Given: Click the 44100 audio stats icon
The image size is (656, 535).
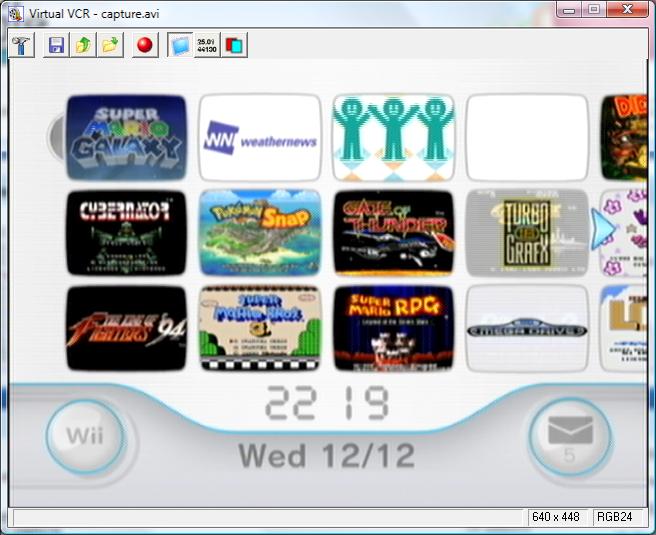Looking at the screenshot, I should tap(207, 45).
